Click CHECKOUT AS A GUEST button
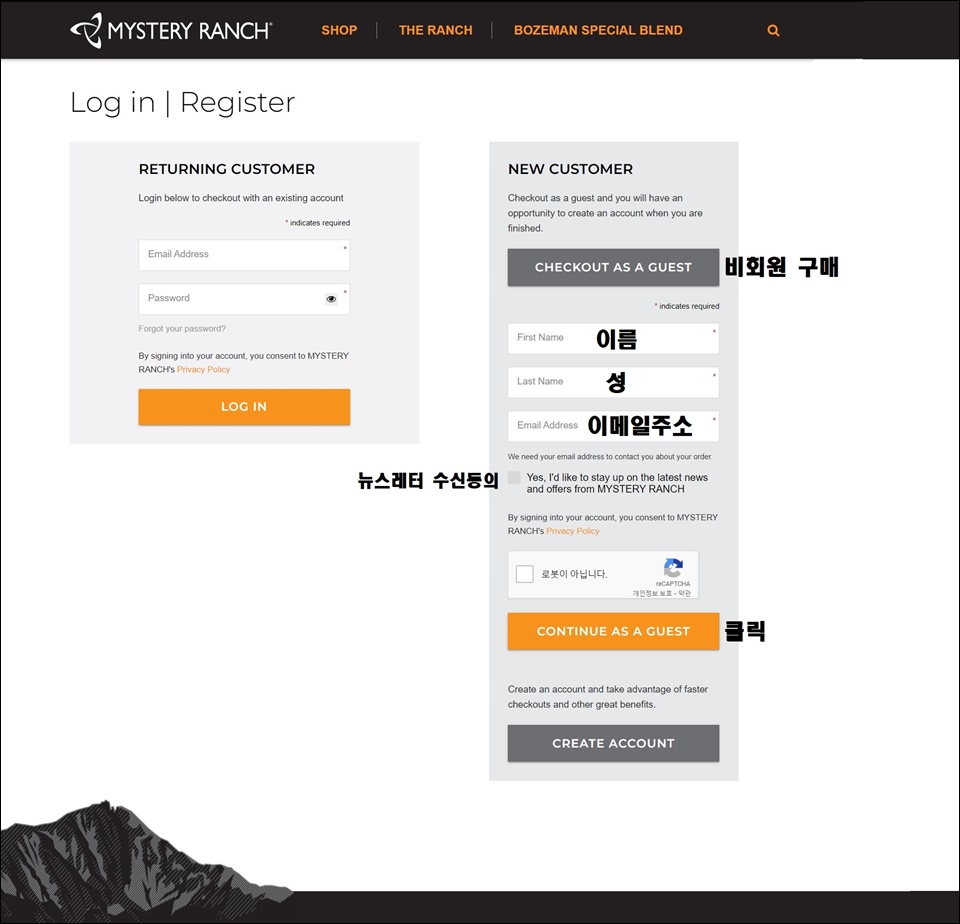 [613, 267]
